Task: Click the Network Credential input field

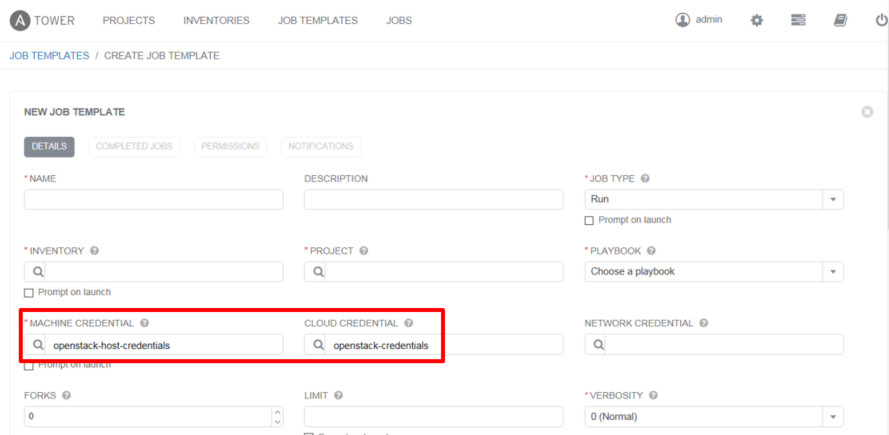Action: 724,344
